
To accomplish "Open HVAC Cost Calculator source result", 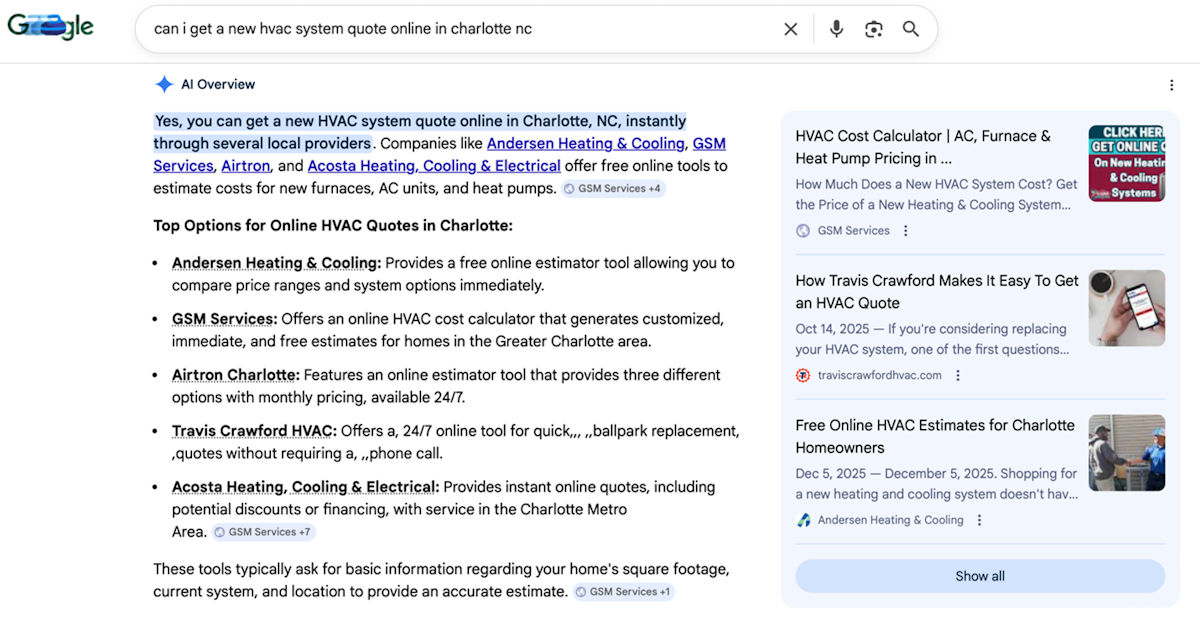I will (923, 147).
